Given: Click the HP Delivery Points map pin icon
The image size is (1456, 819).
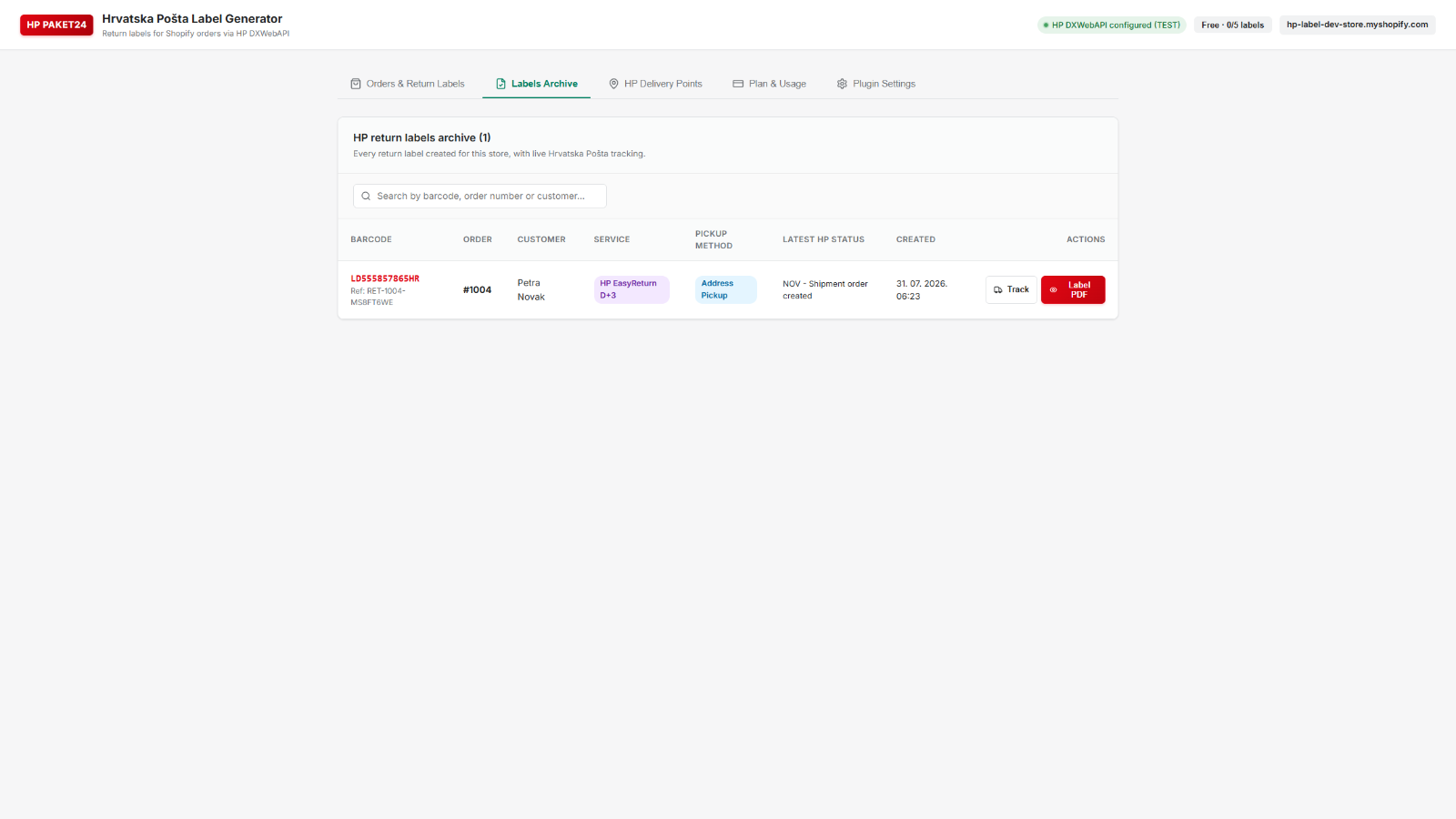Looking at the screenshot, I should [x=613, y=84].
